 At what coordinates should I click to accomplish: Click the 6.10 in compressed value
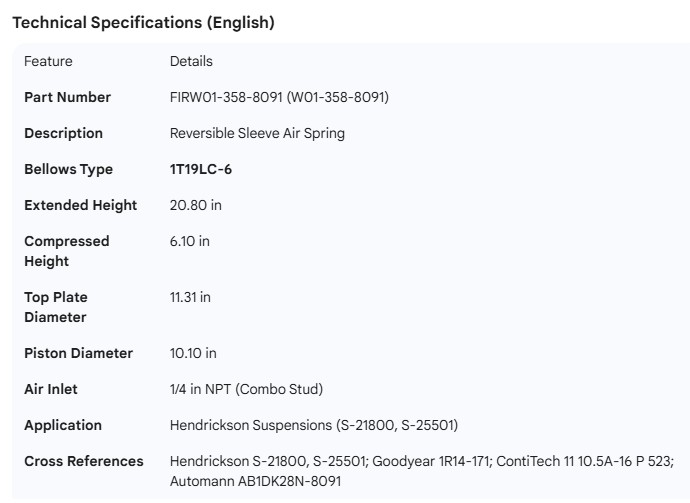[190, 241]
